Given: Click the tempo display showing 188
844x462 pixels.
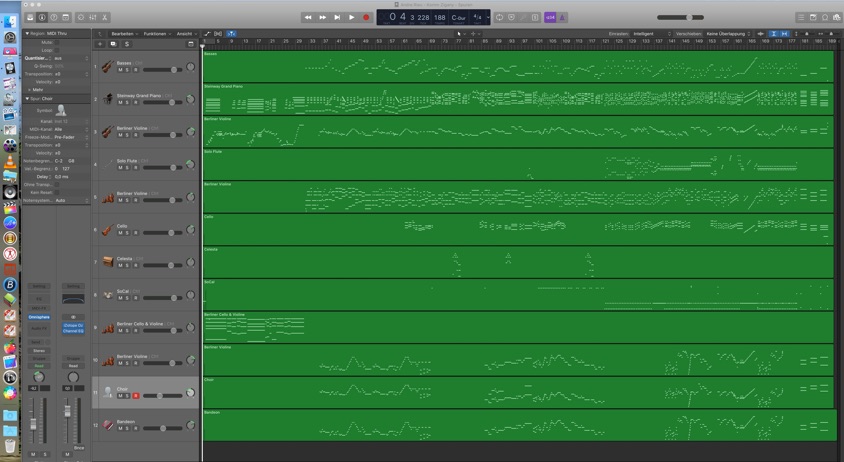Looking at the screenshot, I should tap(440, 17).
